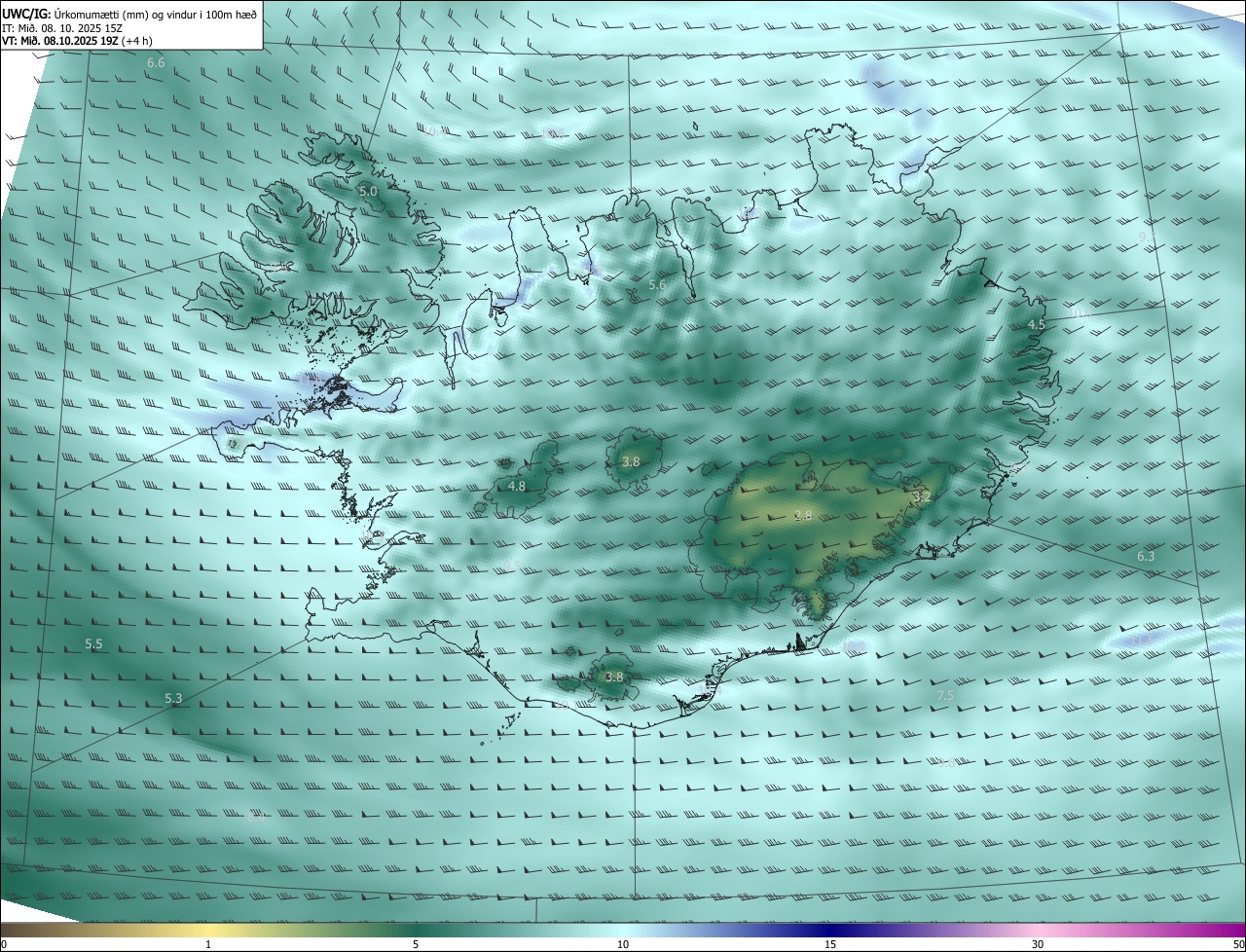Click the colorbar tick label 0

click(4, 944)
